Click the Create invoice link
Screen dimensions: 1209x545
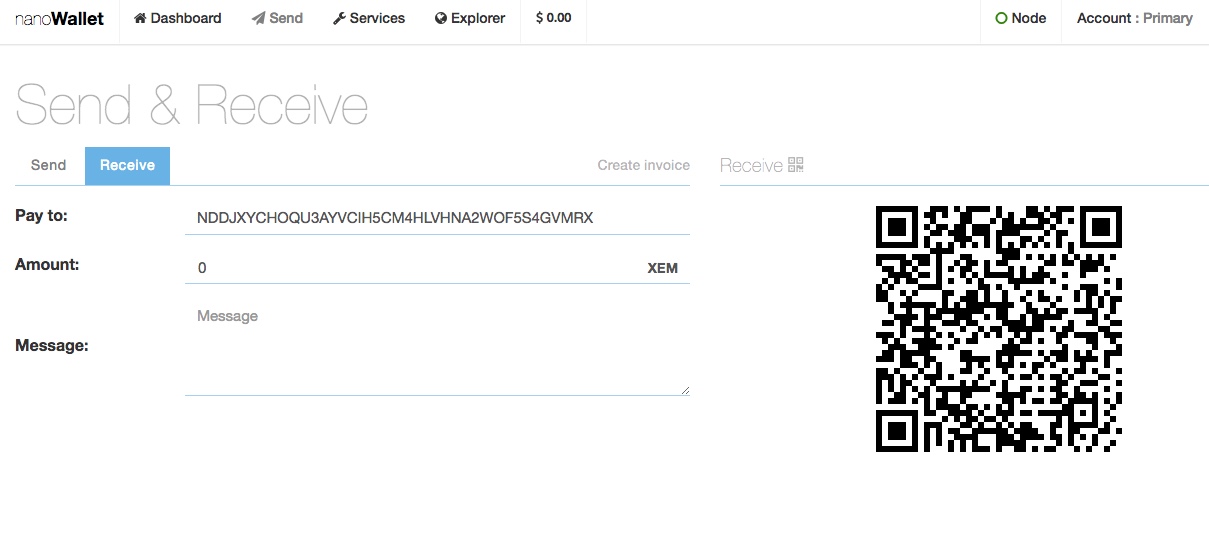coord(644,165)
